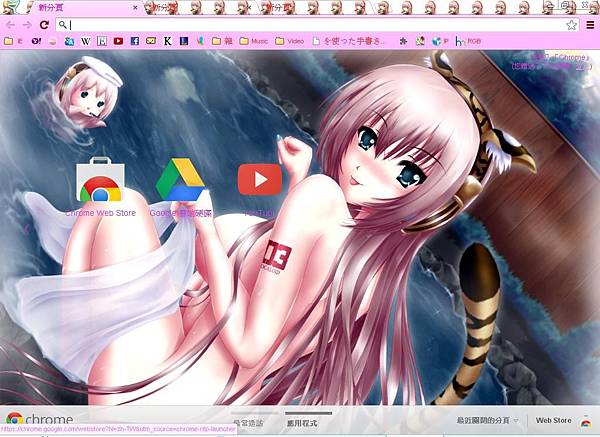The width and height of the screenshot is (600, 437).
Task: Go forward with the forward arrow
Action: (x=27, y=25)
